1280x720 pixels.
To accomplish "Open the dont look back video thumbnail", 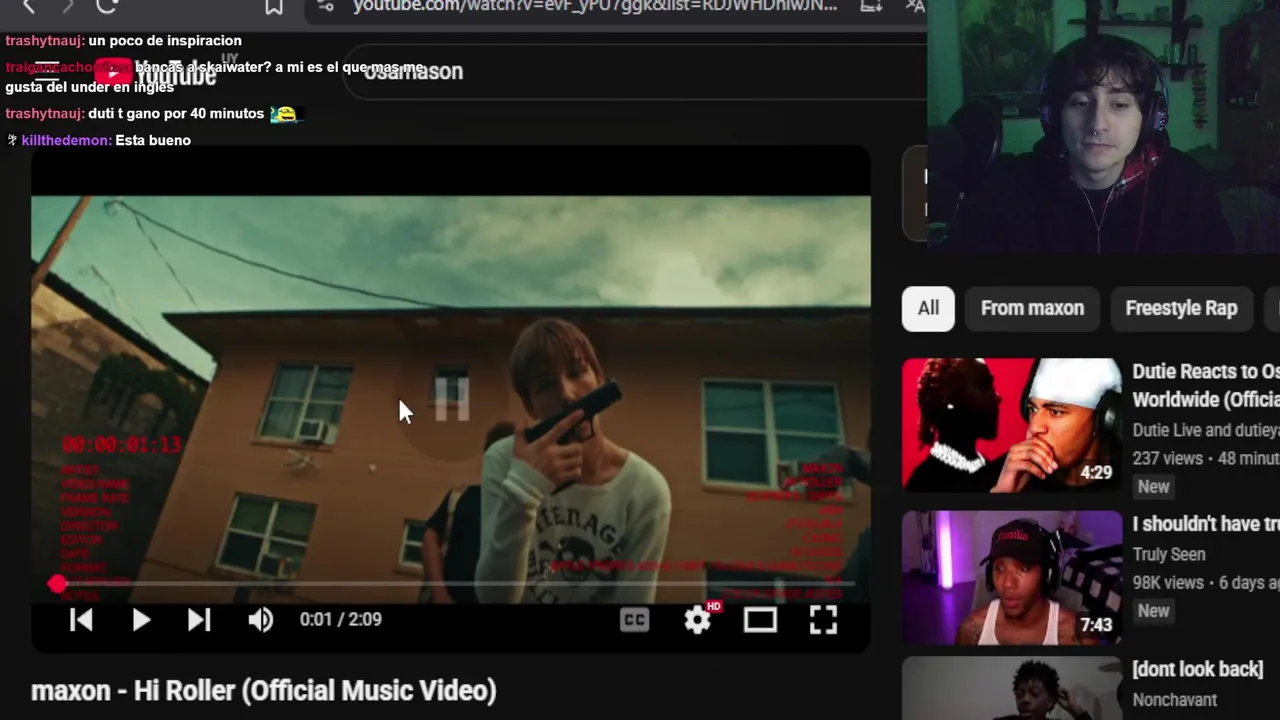I will coord(1012,688).
